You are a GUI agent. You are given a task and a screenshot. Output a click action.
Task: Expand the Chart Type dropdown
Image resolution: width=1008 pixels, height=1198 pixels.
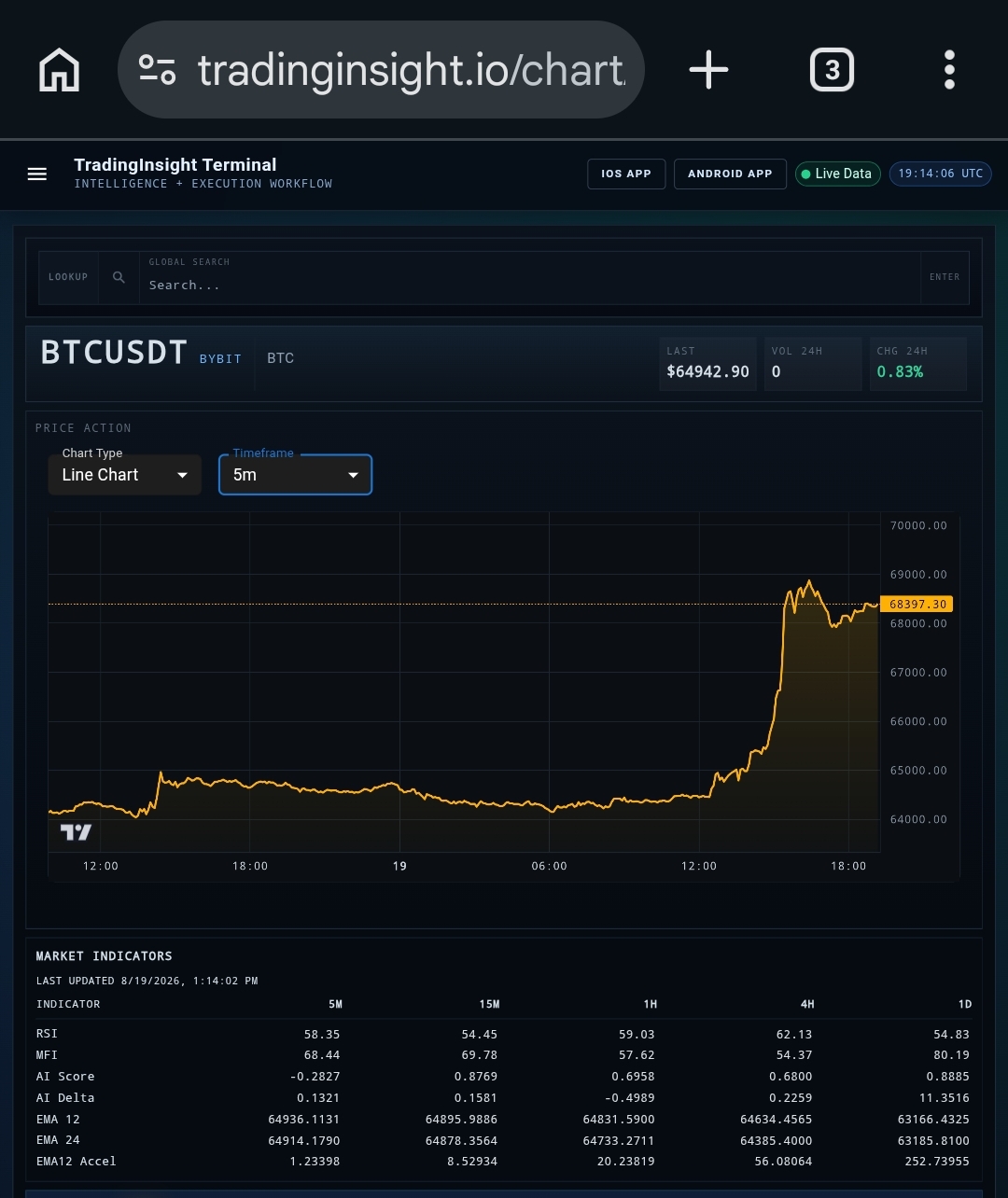pyautogui.click(x=124, y=474)
